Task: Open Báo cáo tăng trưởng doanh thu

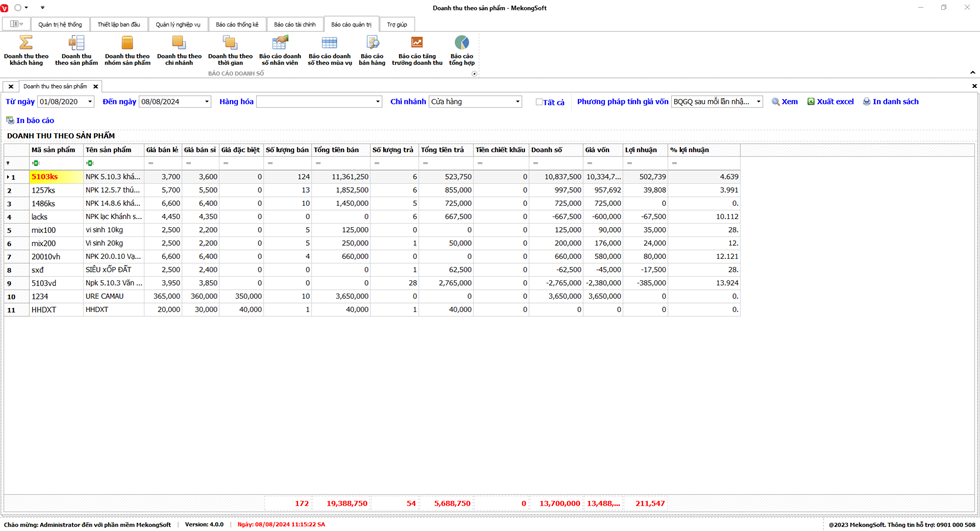Action: pyautogui.click(x=417, y=50)
